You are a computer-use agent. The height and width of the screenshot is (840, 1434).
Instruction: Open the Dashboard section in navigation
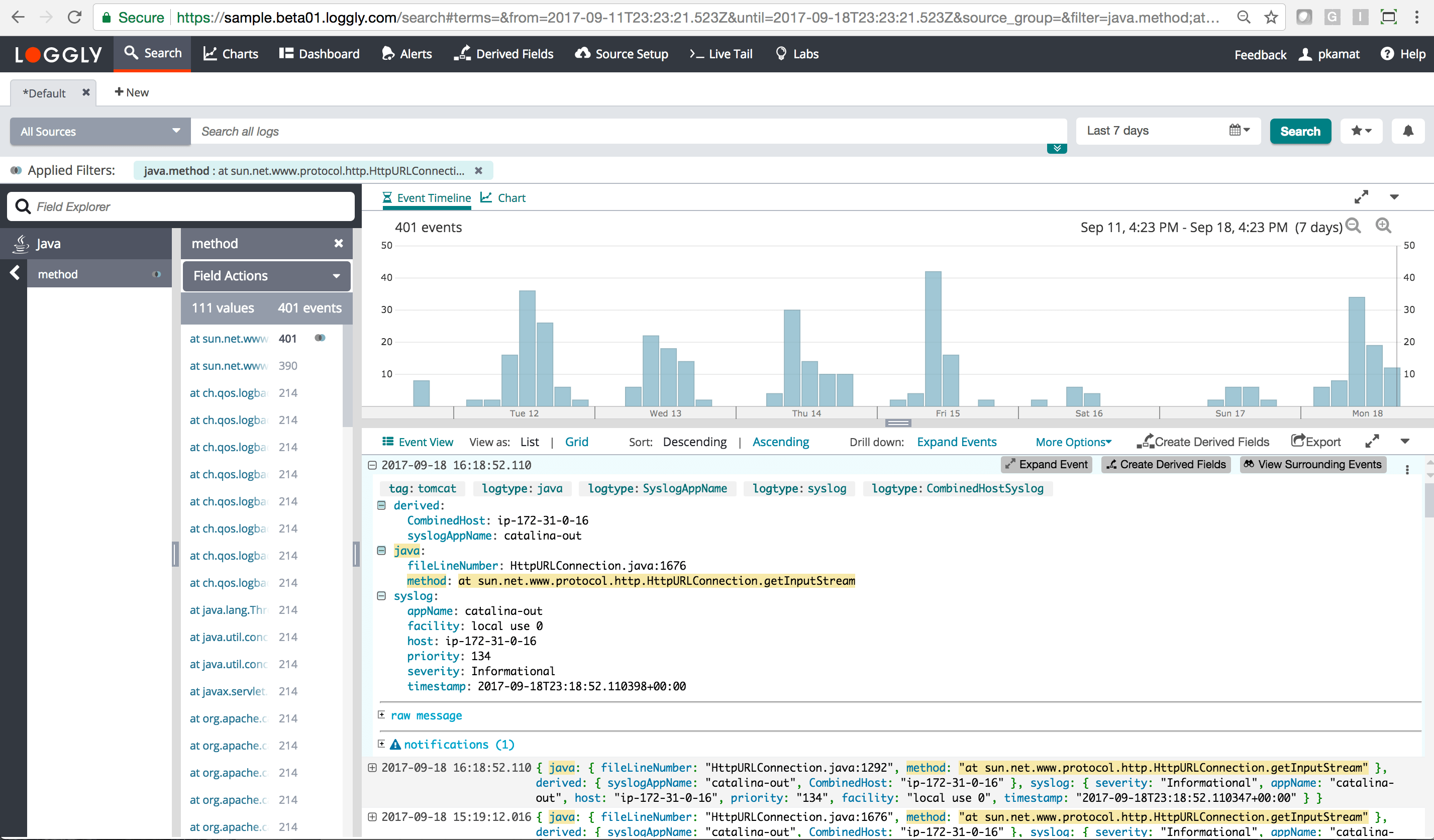click(x=319, y=53)
